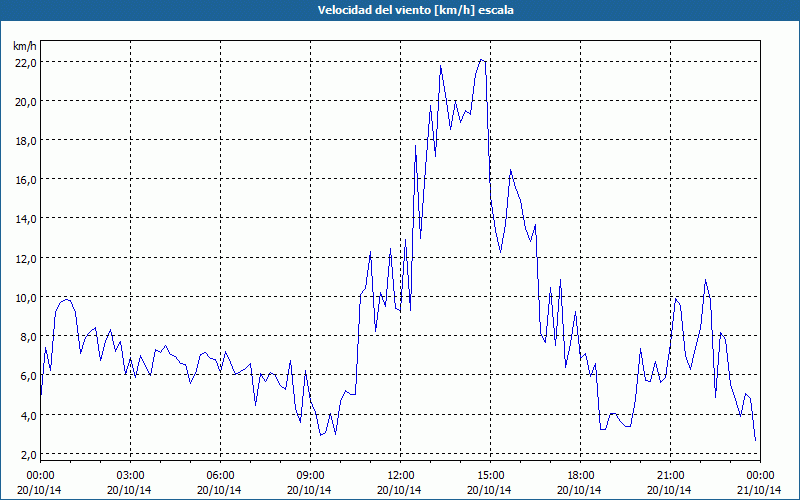Click the '20,0' y-axis value
800x500 pixels.
tap(26, 101)
